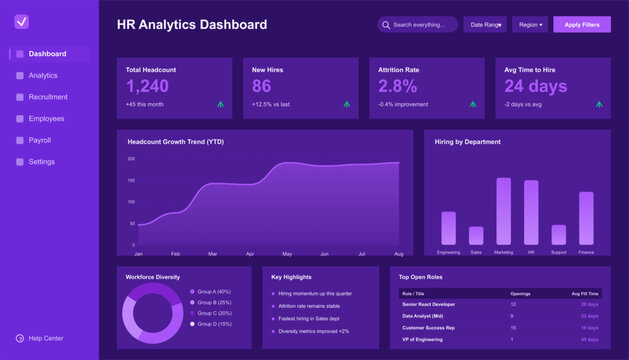629x360 pixels.
Task: Click the Hiring by Department title
Action: (x=467, y=142)
